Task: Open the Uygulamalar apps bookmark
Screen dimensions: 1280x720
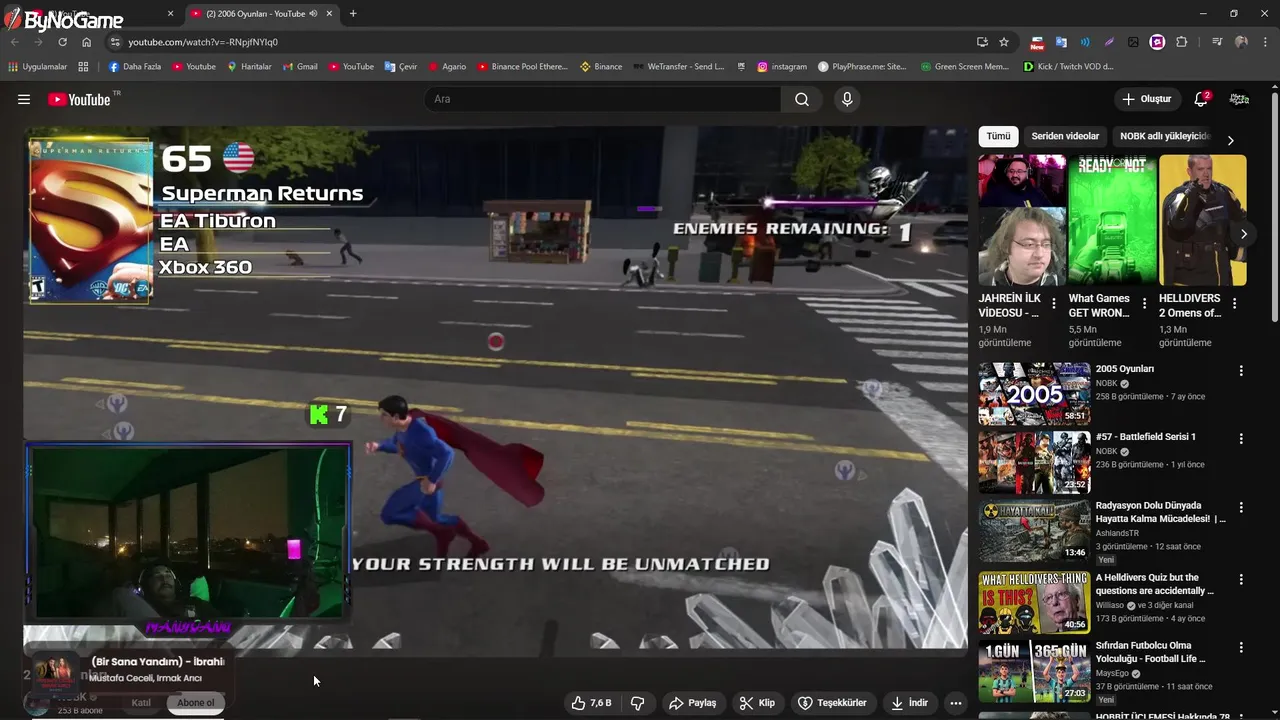Action: coord(37,67)
